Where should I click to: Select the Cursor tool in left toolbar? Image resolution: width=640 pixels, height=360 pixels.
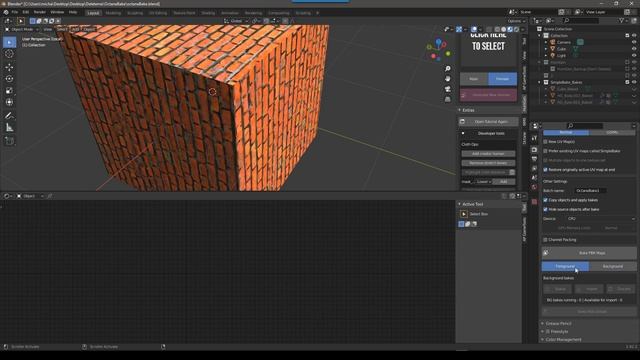[x=9, y=54]
